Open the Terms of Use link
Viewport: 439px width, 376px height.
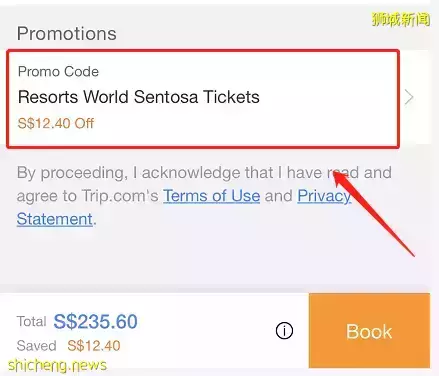(211, 196)
